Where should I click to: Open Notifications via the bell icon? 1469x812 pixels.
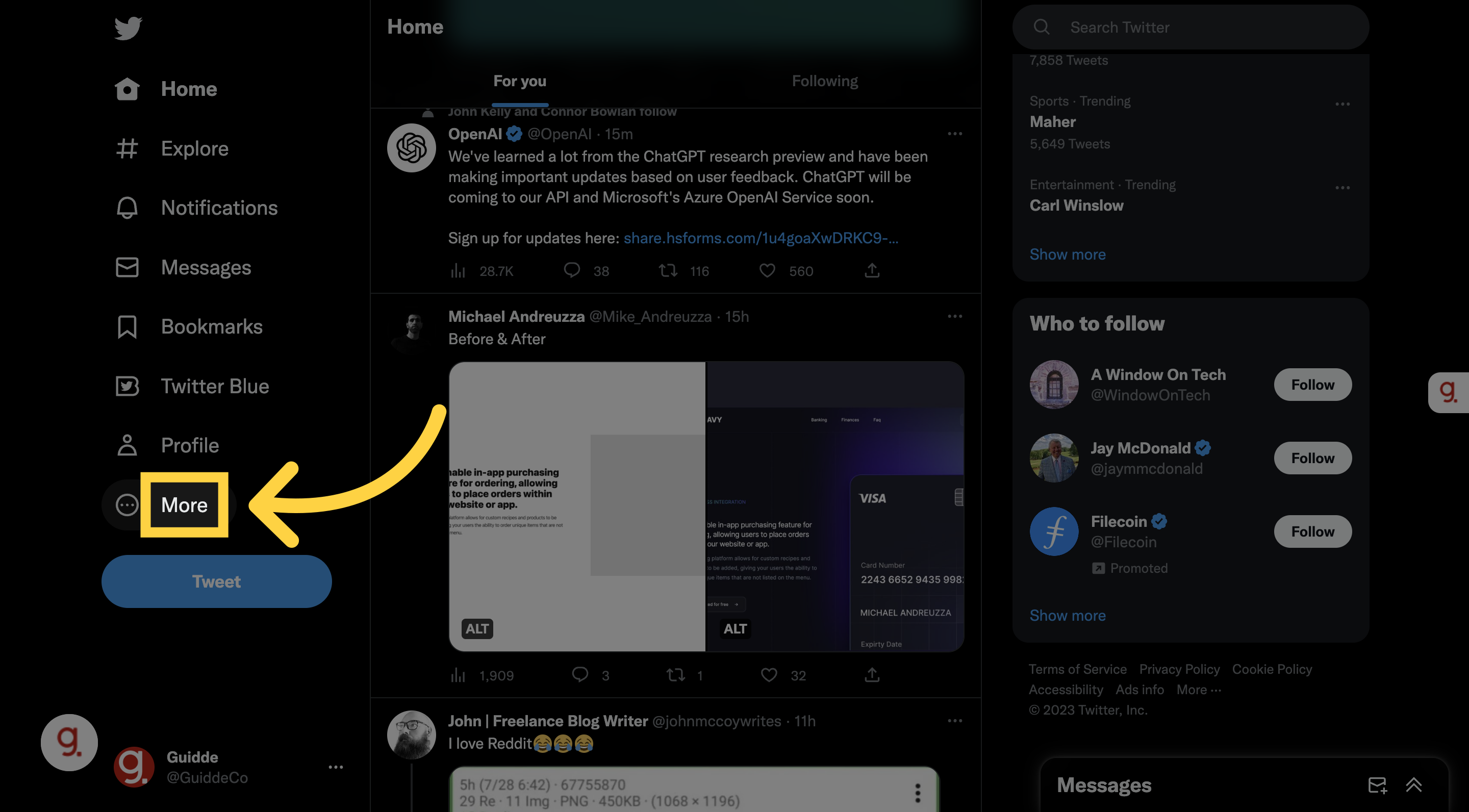coord(127,208)
